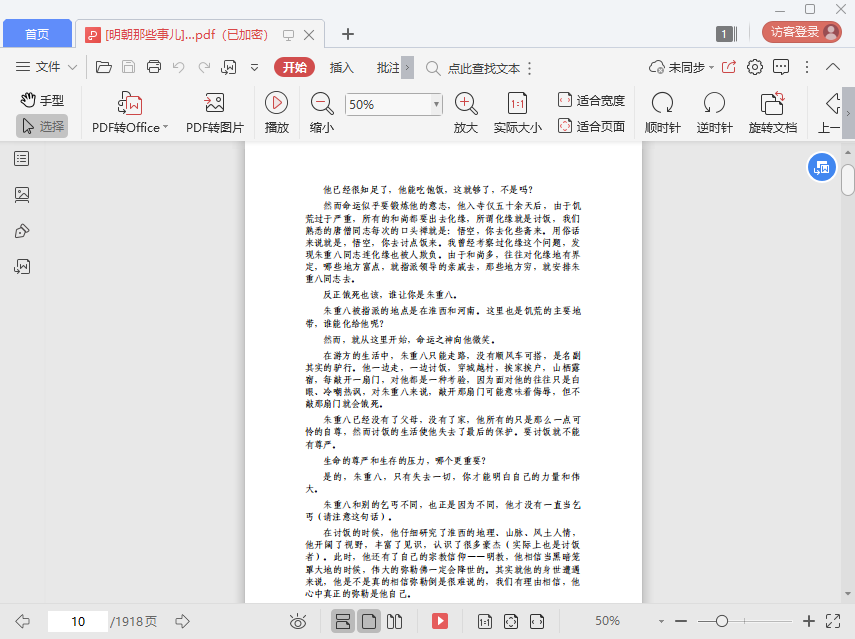Enter full screen mode

point(833,621)
